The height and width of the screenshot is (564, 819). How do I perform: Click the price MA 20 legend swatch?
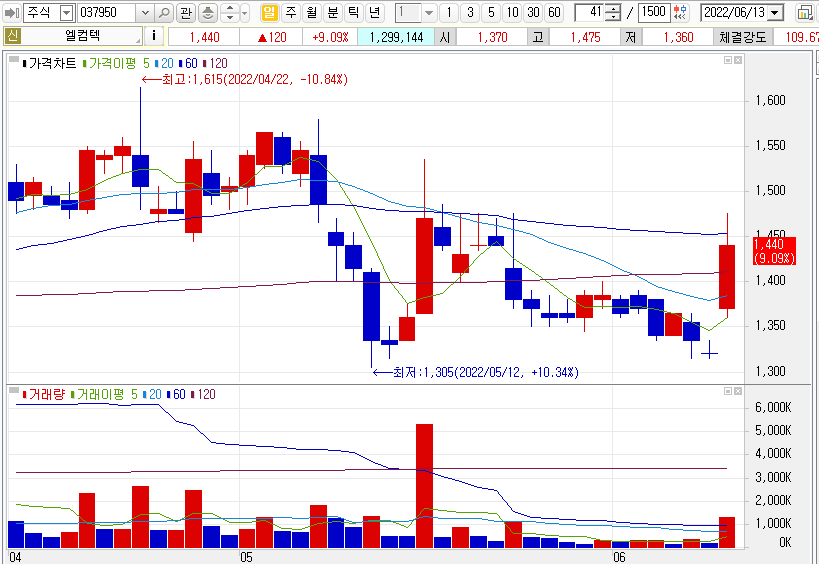tap(157, 64)
